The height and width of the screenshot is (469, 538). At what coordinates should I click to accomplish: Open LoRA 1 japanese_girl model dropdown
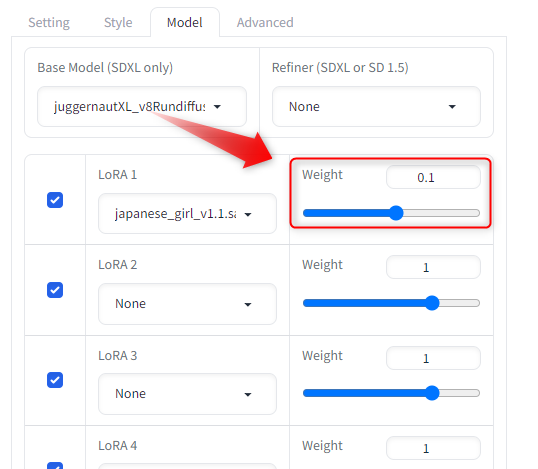(x=187, y=214)
